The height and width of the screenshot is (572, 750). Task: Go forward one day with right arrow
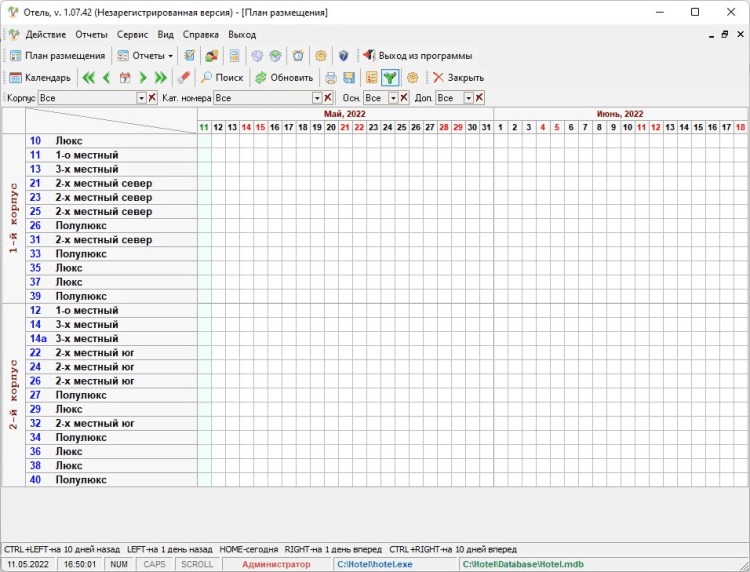coord(143,77)
